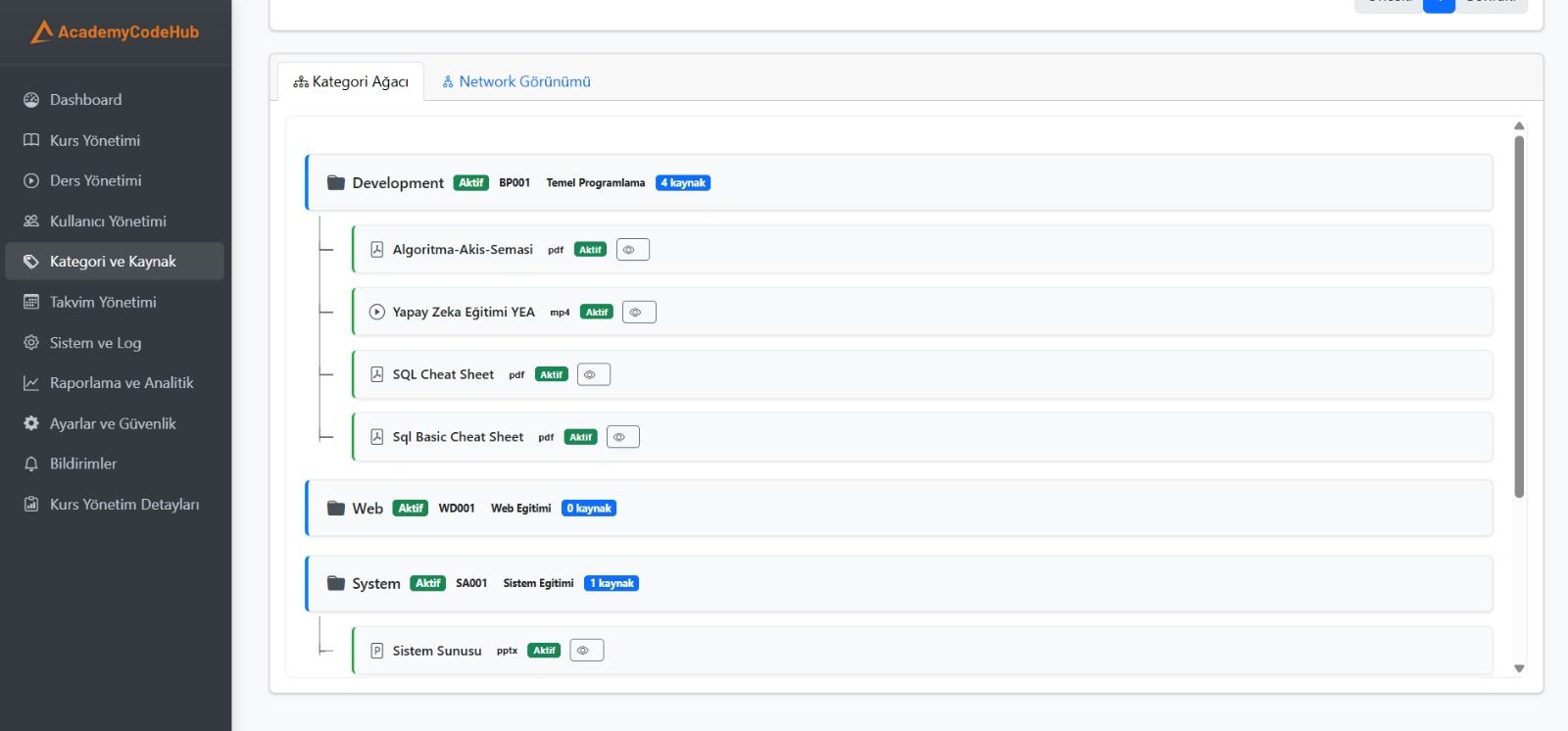Open Takvim Yönetimi calendar icon
Image resolution: width=1568 pixels, height=731 pixels.
click(x=31, y=302)
